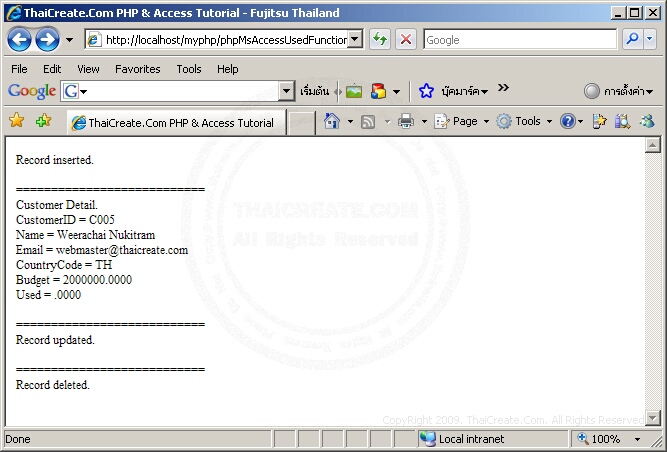Click the Email webmaster@thaicreate.com text

(102, 250)
